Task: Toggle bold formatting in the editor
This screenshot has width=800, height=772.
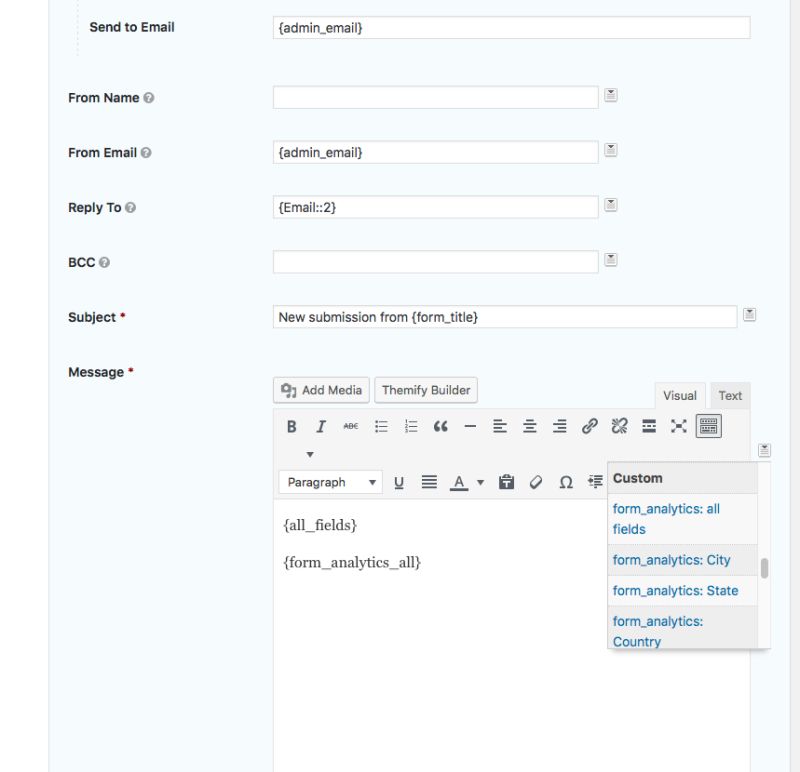Action: tap(291, 426)
